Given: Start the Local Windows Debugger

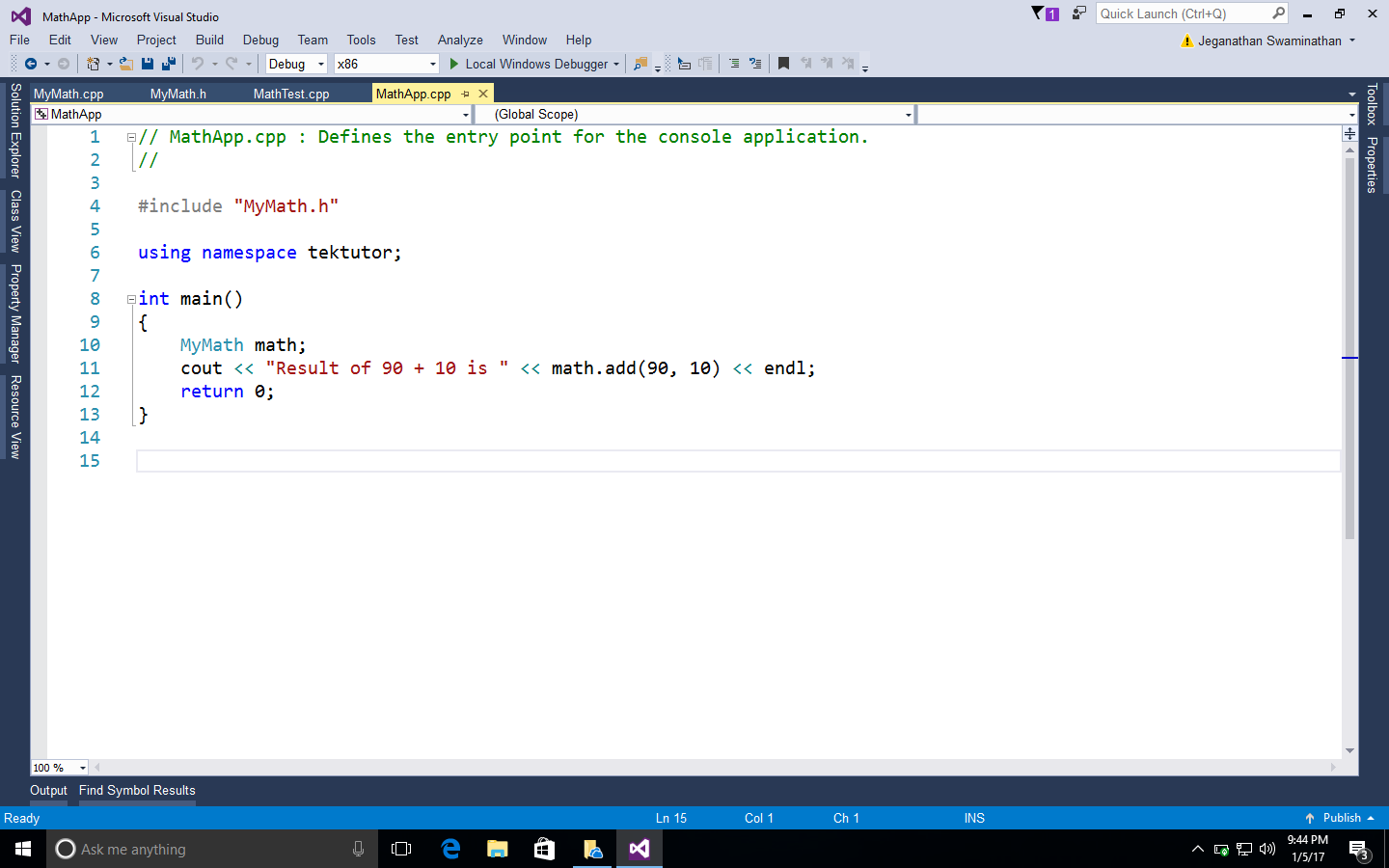Looking at the screenshot, I should pos(529,64).
